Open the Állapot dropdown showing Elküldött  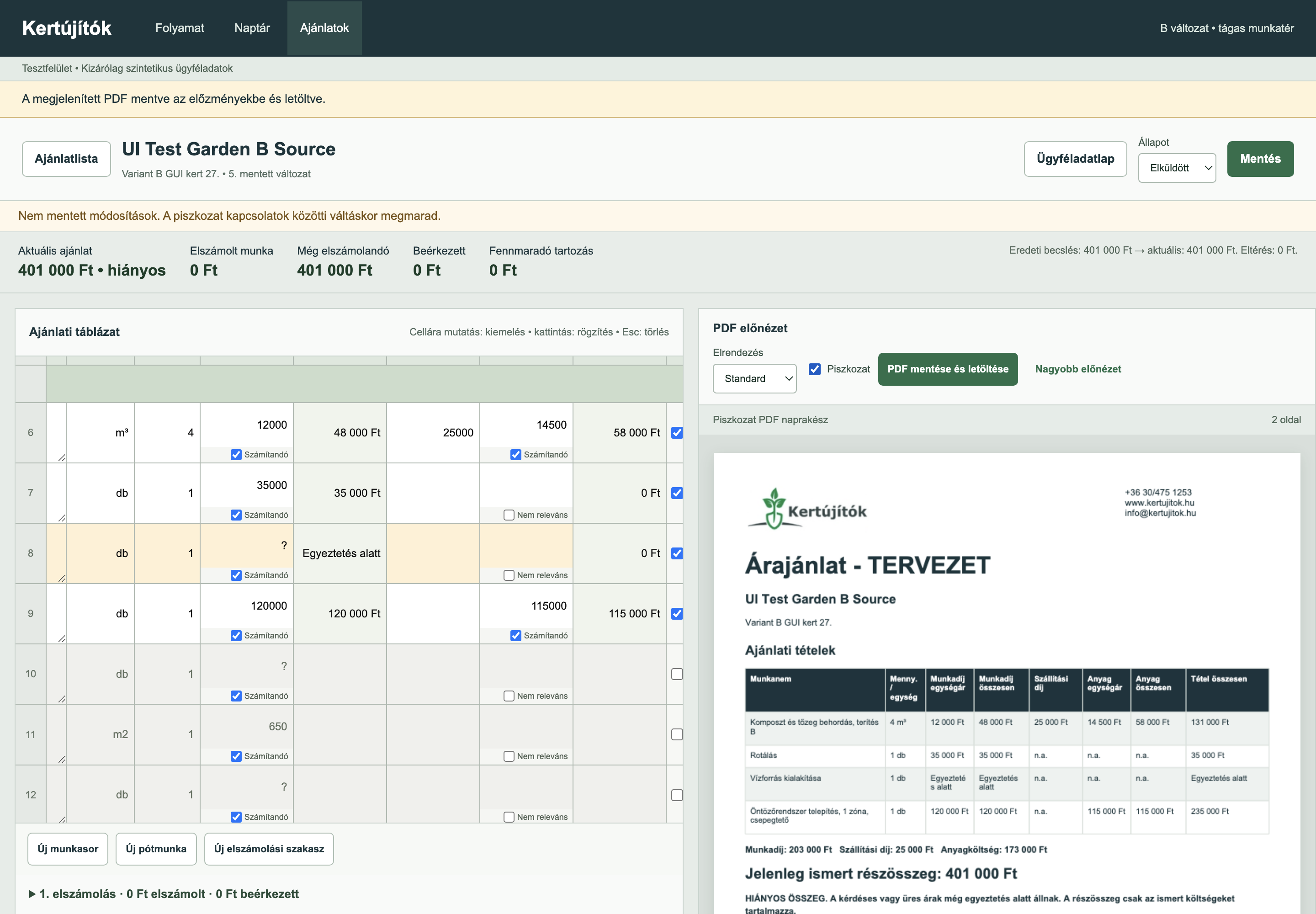(1177, 168)
